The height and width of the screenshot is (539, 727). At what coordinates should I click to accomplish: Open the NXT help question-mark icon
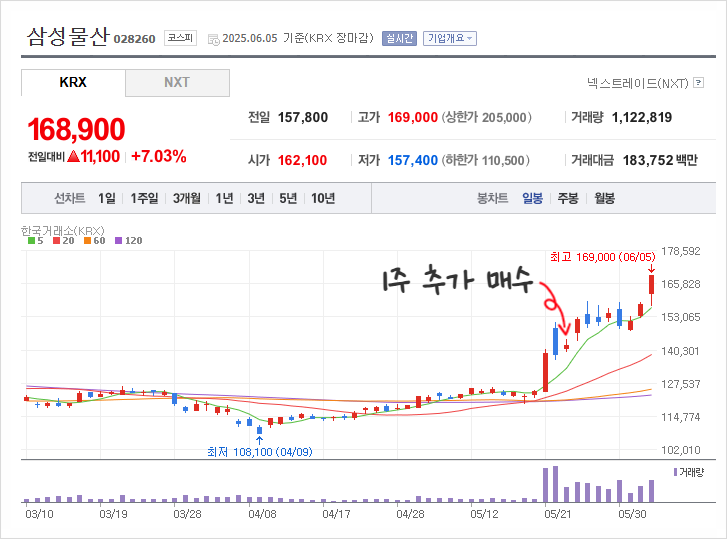698,82
